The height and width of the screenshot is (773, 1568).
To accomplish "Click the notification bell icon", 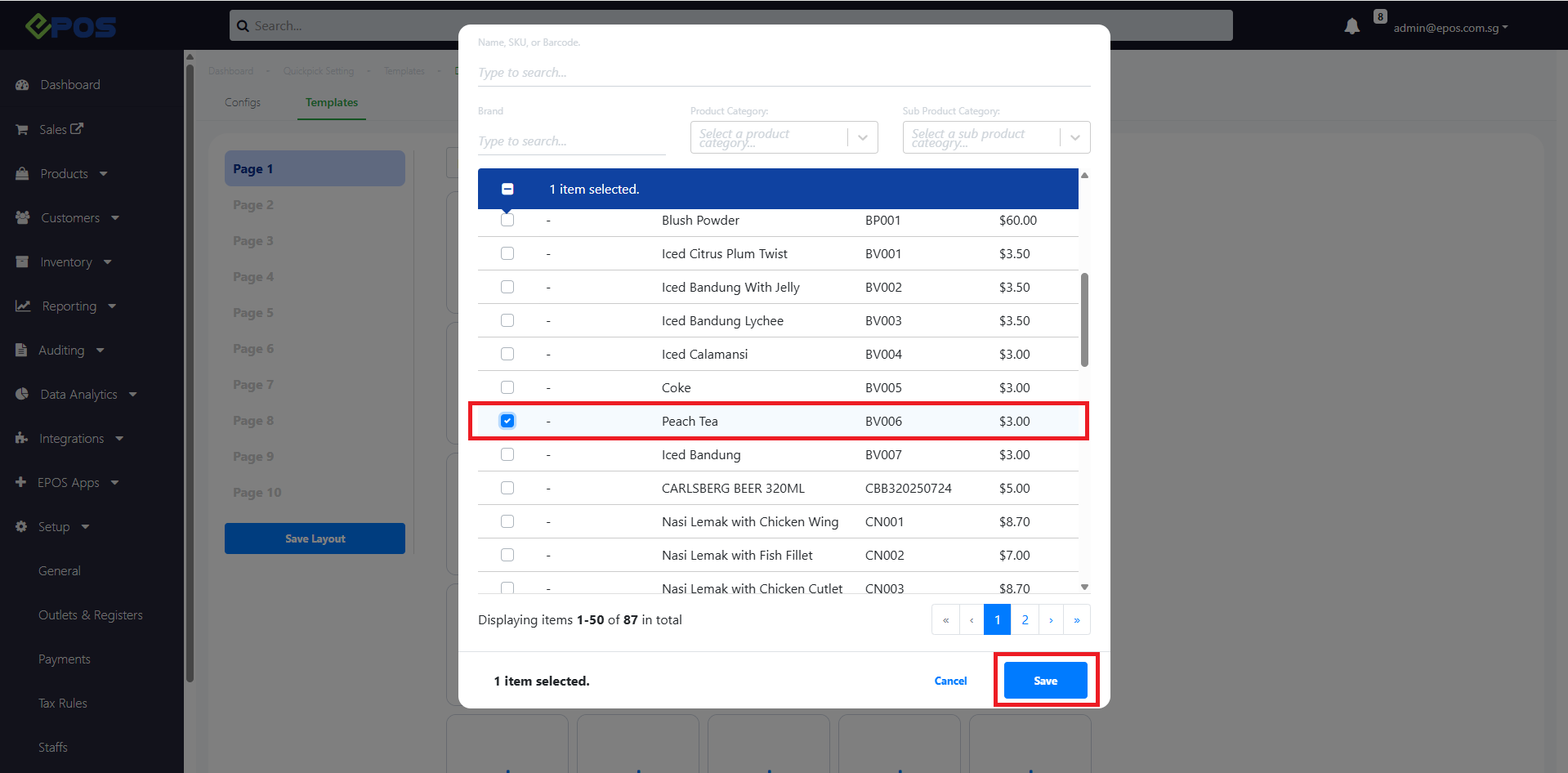I will (x=1351, y=26).
